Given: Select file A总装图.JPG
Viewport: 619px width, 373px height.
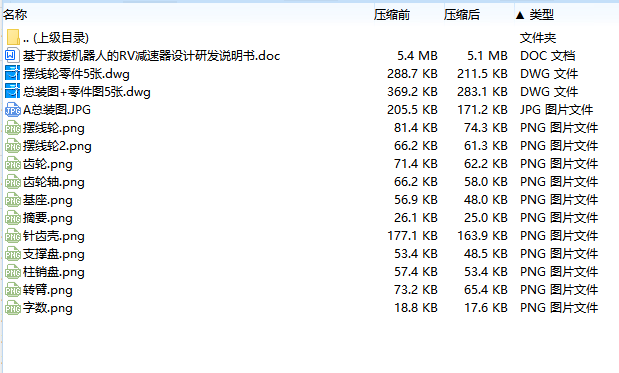Looking at the screenshot, I should (x=57, y=110).
